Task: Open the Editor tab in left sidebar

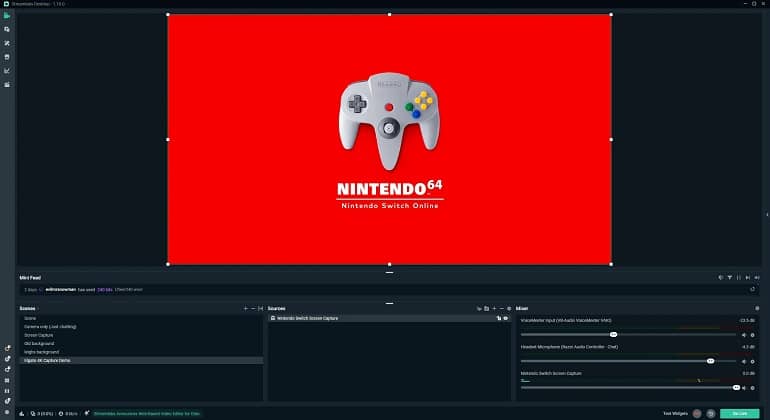Action: click(7, 16)
